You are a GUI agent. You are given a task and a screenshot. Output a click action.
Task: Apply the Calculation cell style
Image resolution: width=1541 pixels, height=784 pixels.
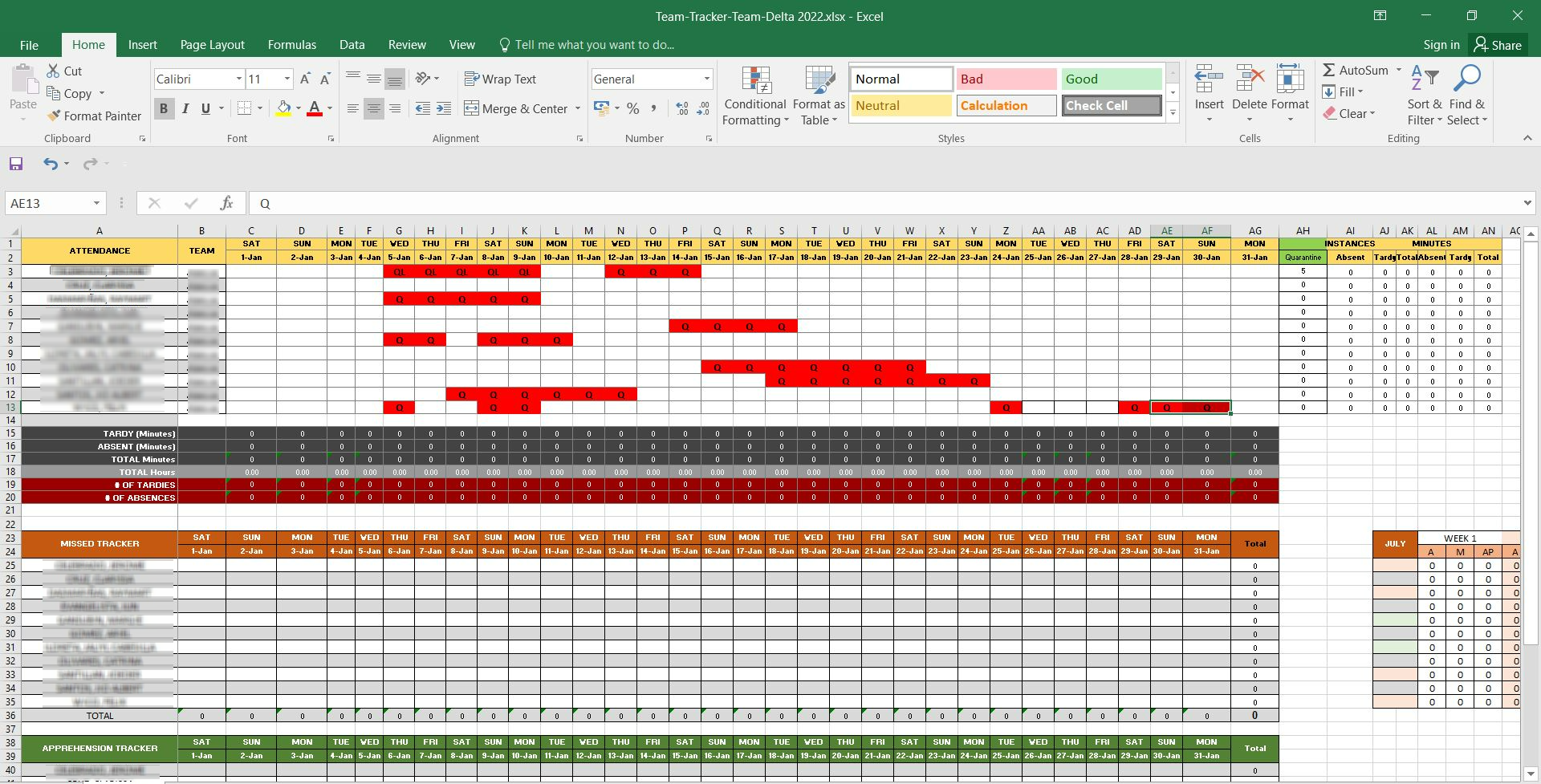coord(1006,105)
